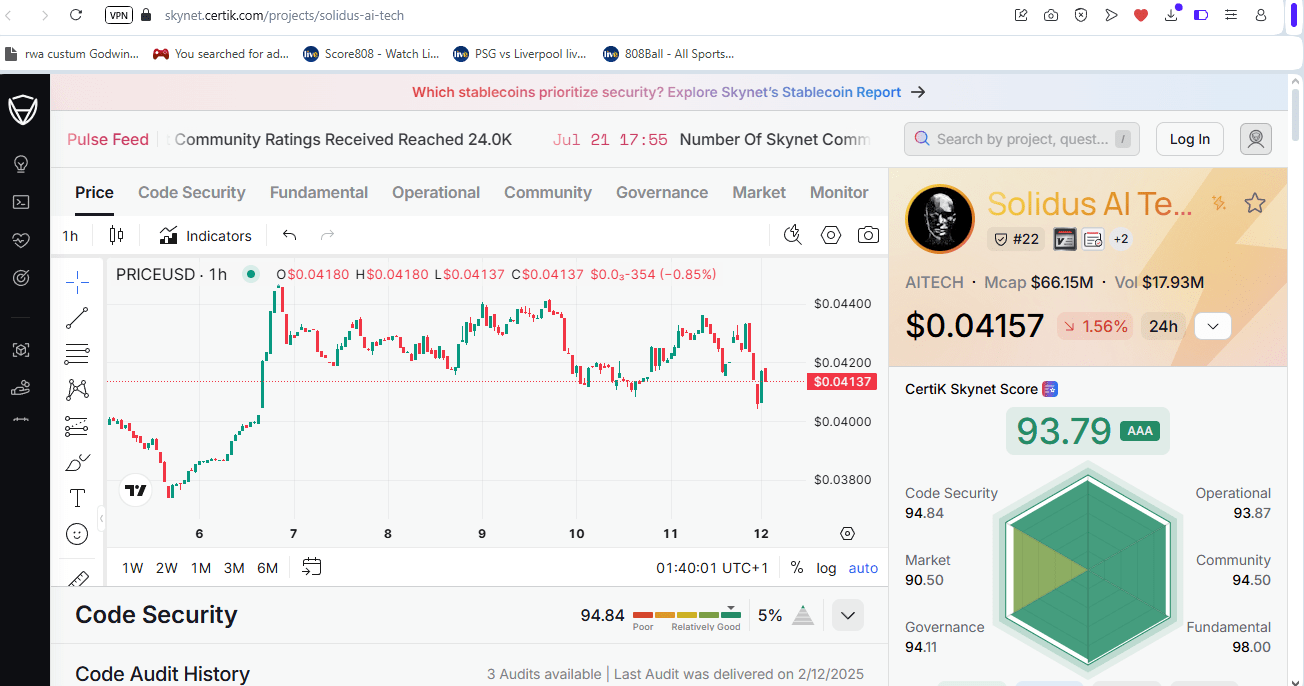1304x686 pixels.
Task: Open chart settings hexagon icon
Action: 831,236
